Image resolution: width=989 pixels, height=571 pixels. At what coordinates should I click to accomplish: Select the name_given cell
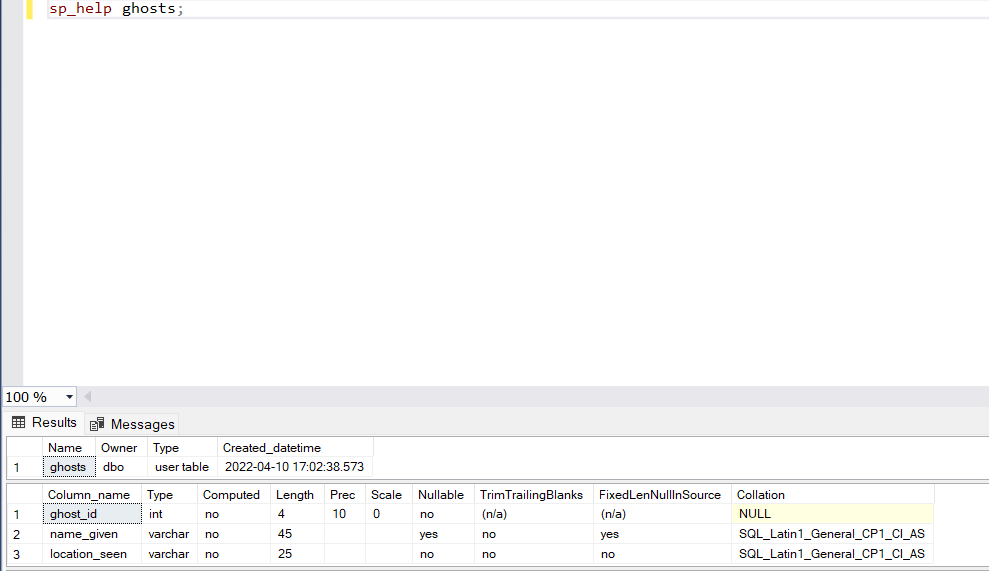click(92, 534)
